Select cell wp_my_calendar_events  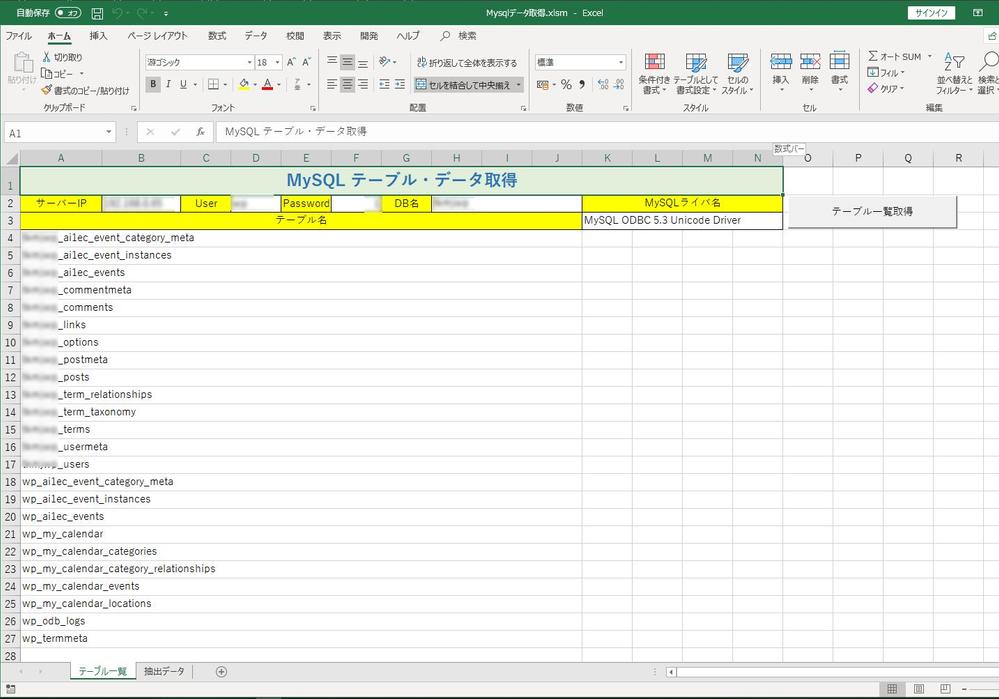pos(301,586)
